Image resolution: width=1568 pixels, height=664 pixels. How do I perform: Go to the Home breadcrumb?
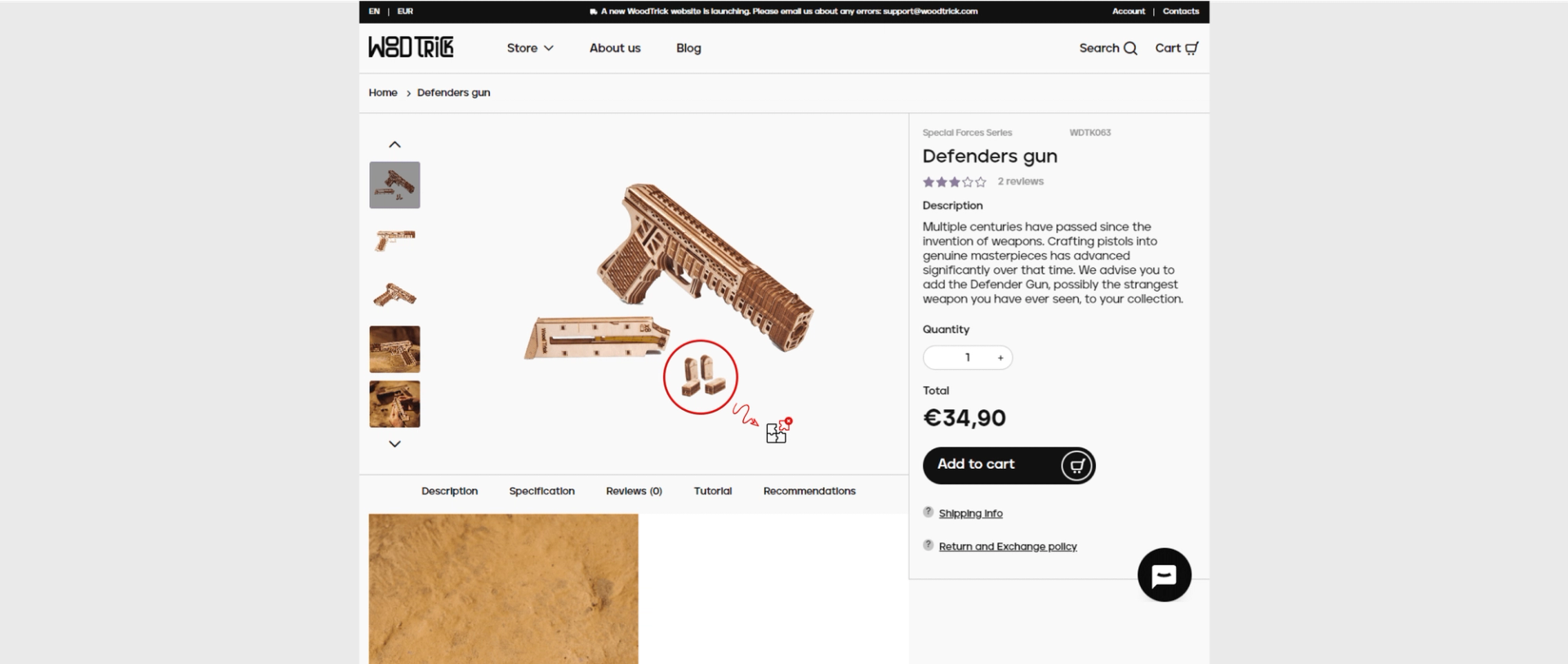tap(382, 92)
